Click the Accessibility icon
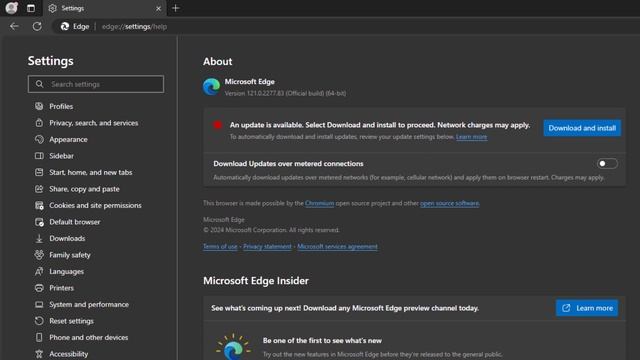The height and width of the screenshot is (360, 640). [39, 354]
